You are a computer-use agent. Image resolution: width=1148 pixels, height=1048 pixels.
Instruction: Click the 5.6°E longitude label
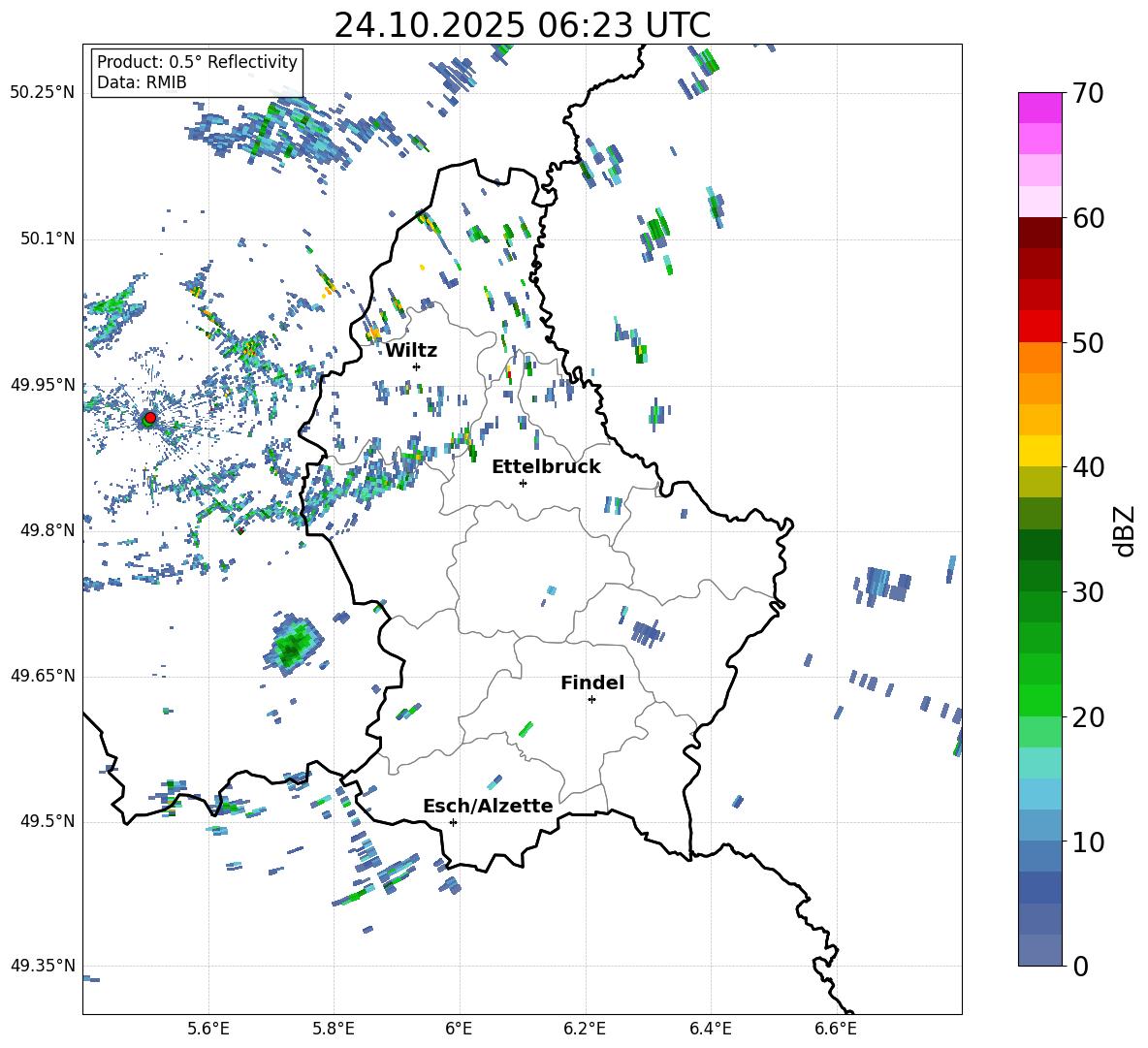point(208,1029)
